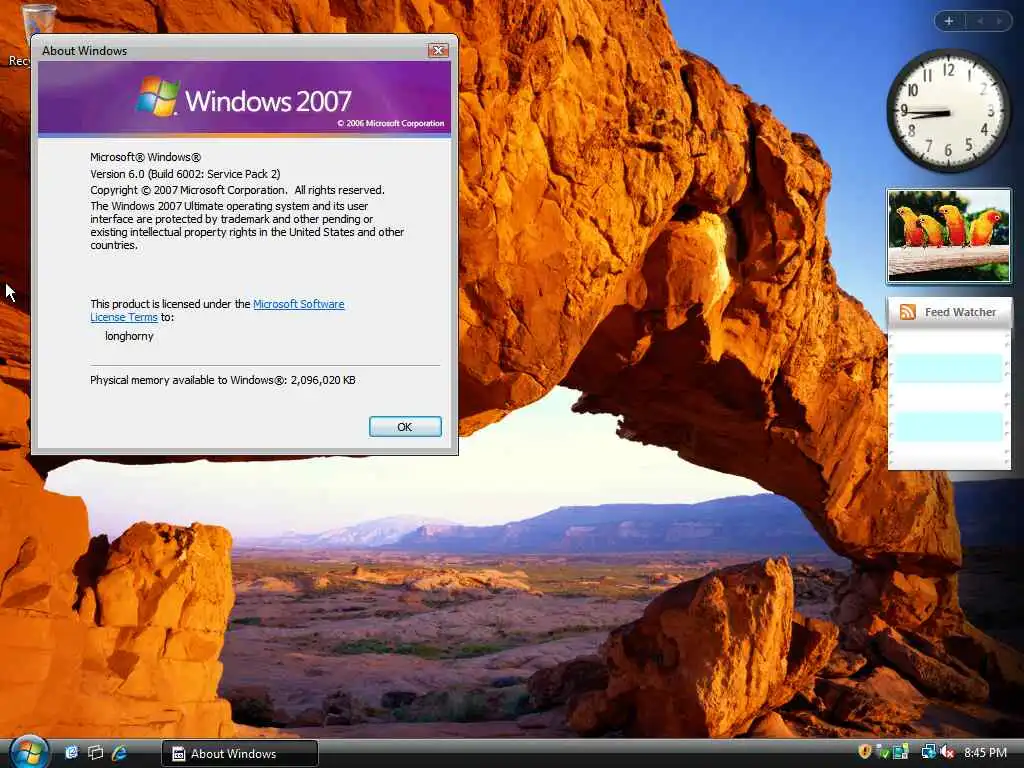Launch Internet Explorer from quick launch
Screen dimensions: 1024x768
tap(120, 753)
